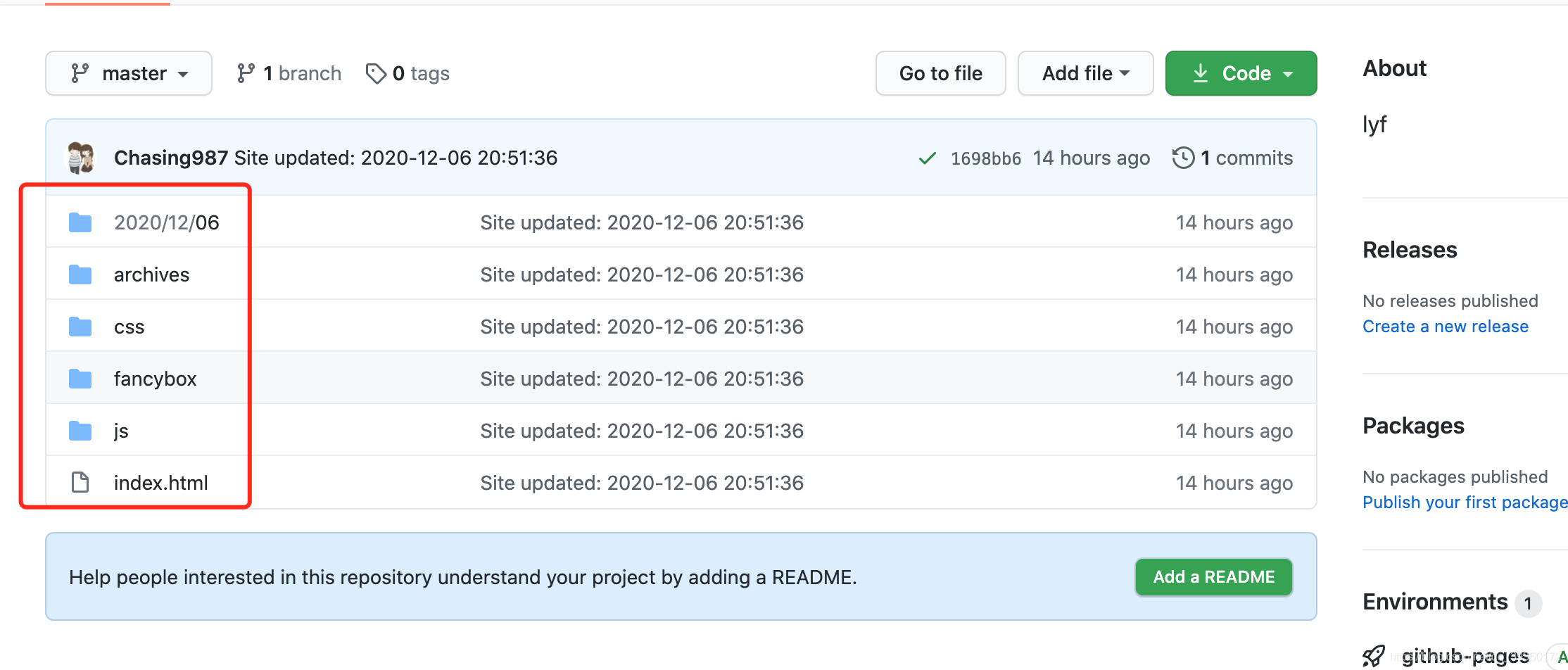Screen dimensions: 1568x670
Task: Open the js folder
Action: click(x=121, y=431)
